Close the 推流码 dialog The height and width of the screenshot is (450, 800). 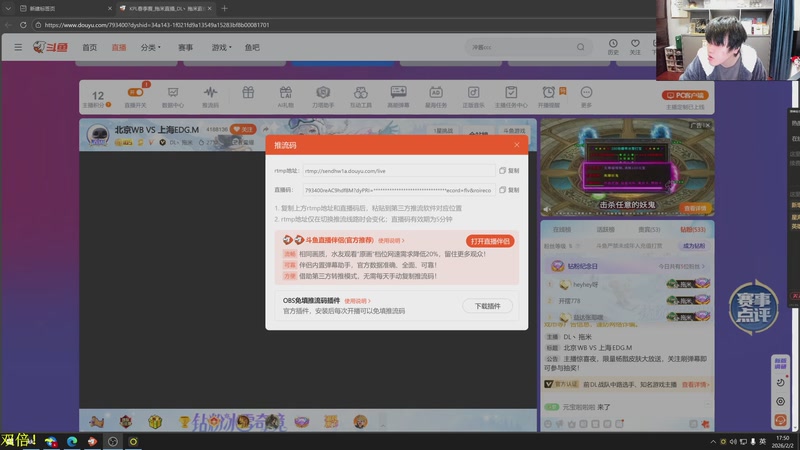(x=517, y=145)
